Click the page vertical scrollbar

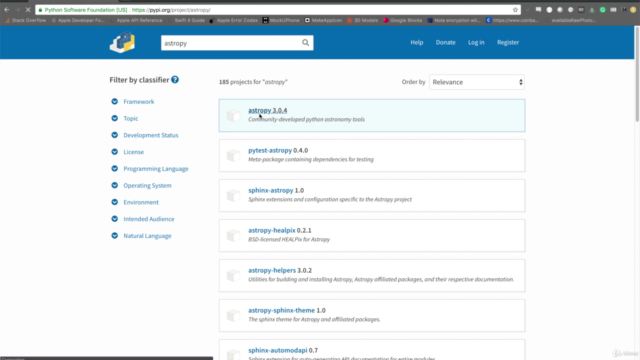[x=637, y=73]
